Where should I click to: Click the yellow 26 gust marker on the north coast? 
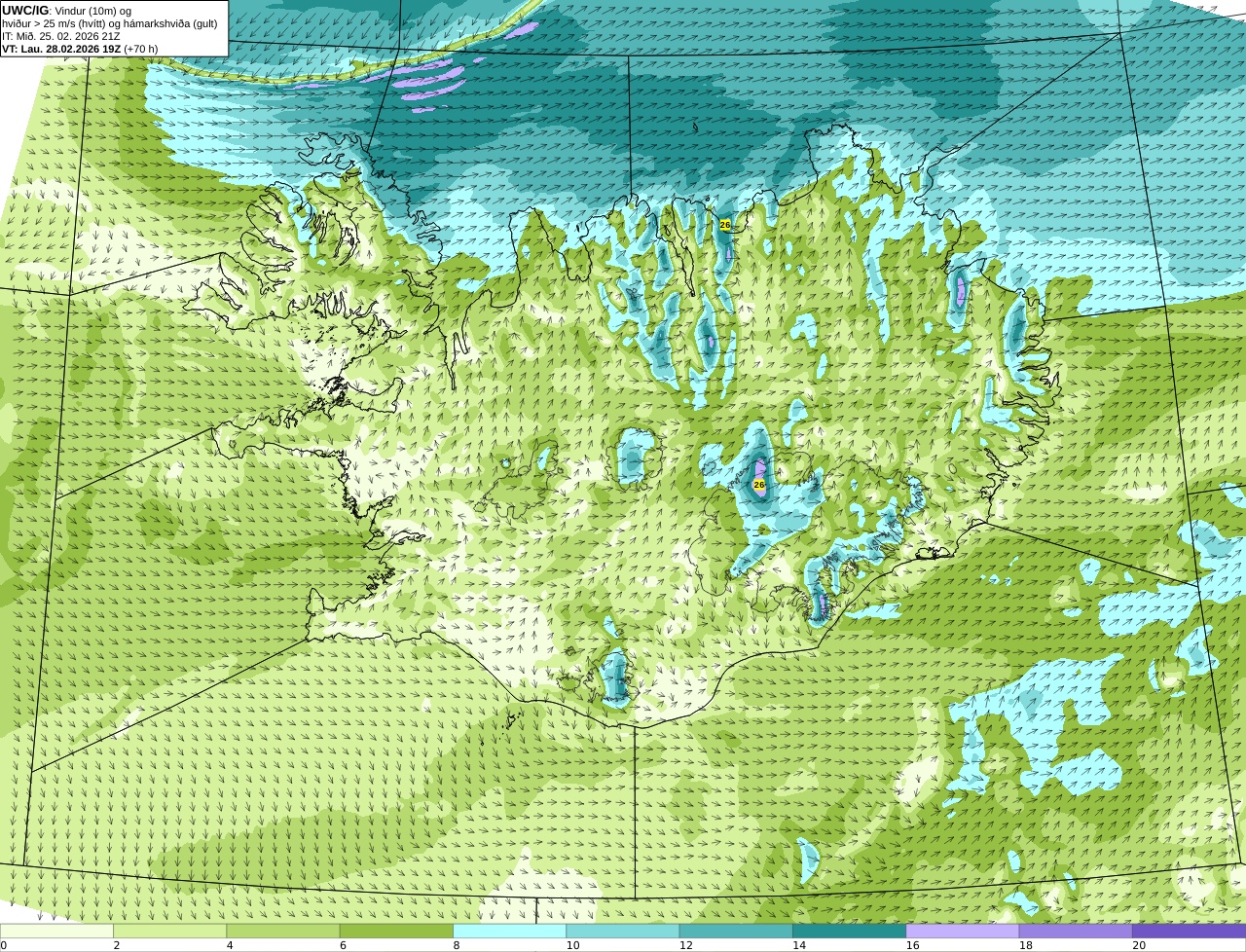725,225
